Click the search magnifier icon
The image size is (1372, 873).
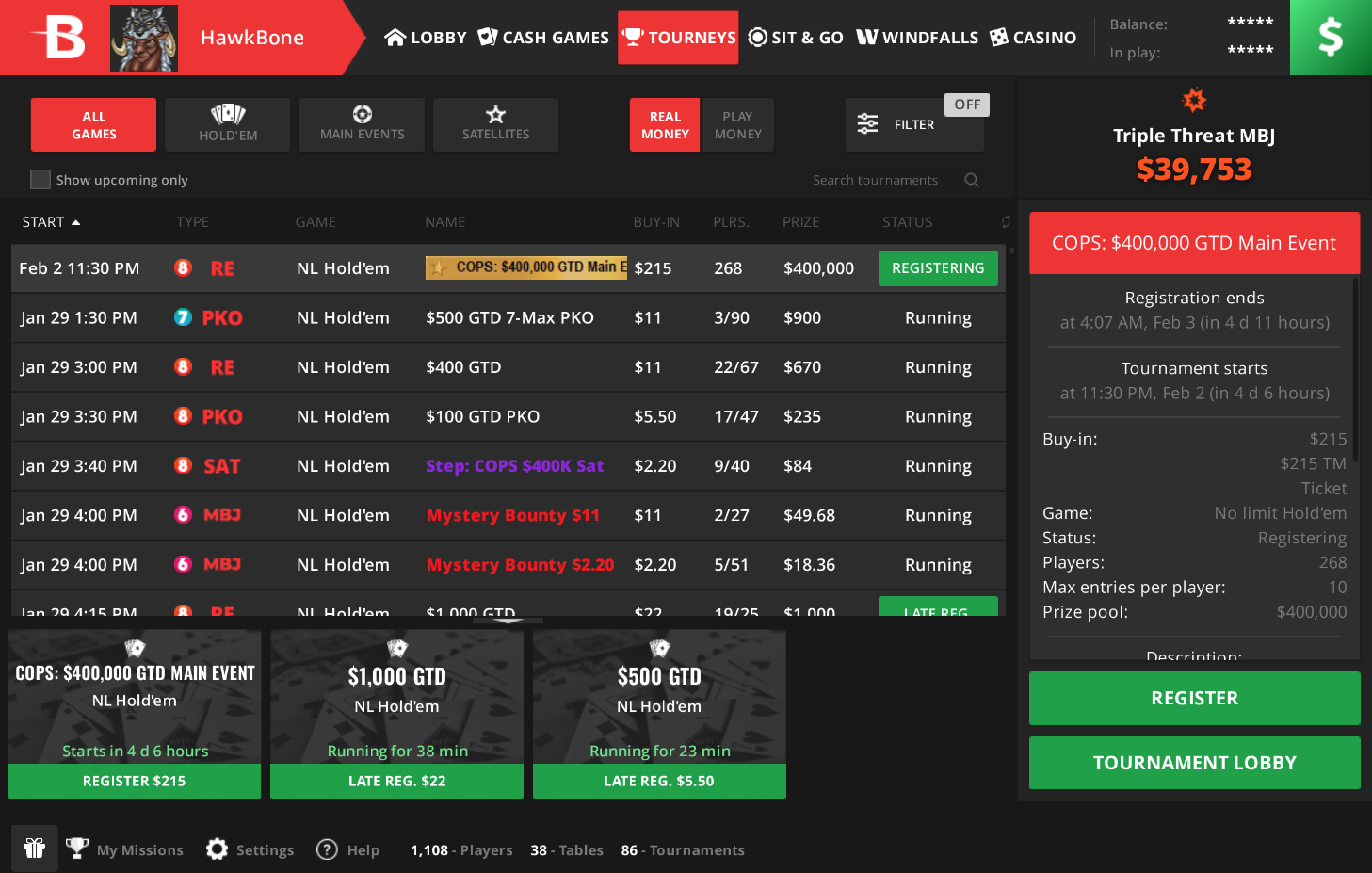[972, 180]
